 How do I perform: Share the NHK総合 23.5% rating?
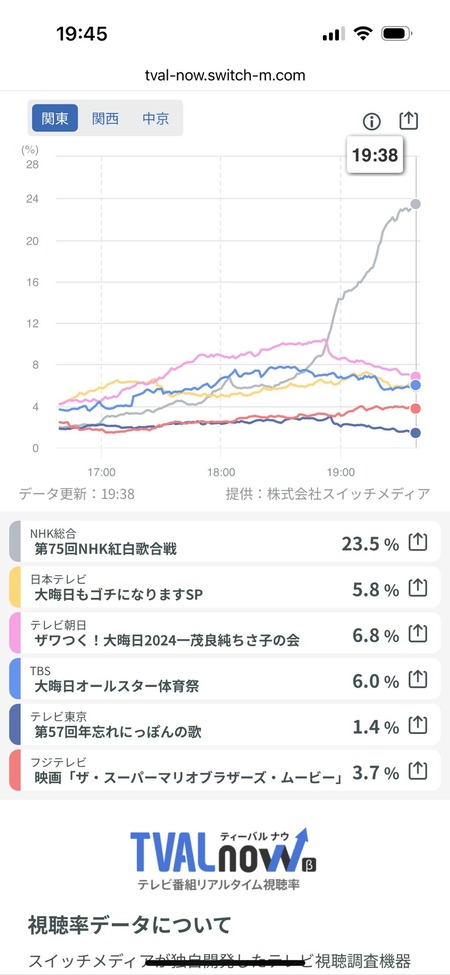click(418, 542)
